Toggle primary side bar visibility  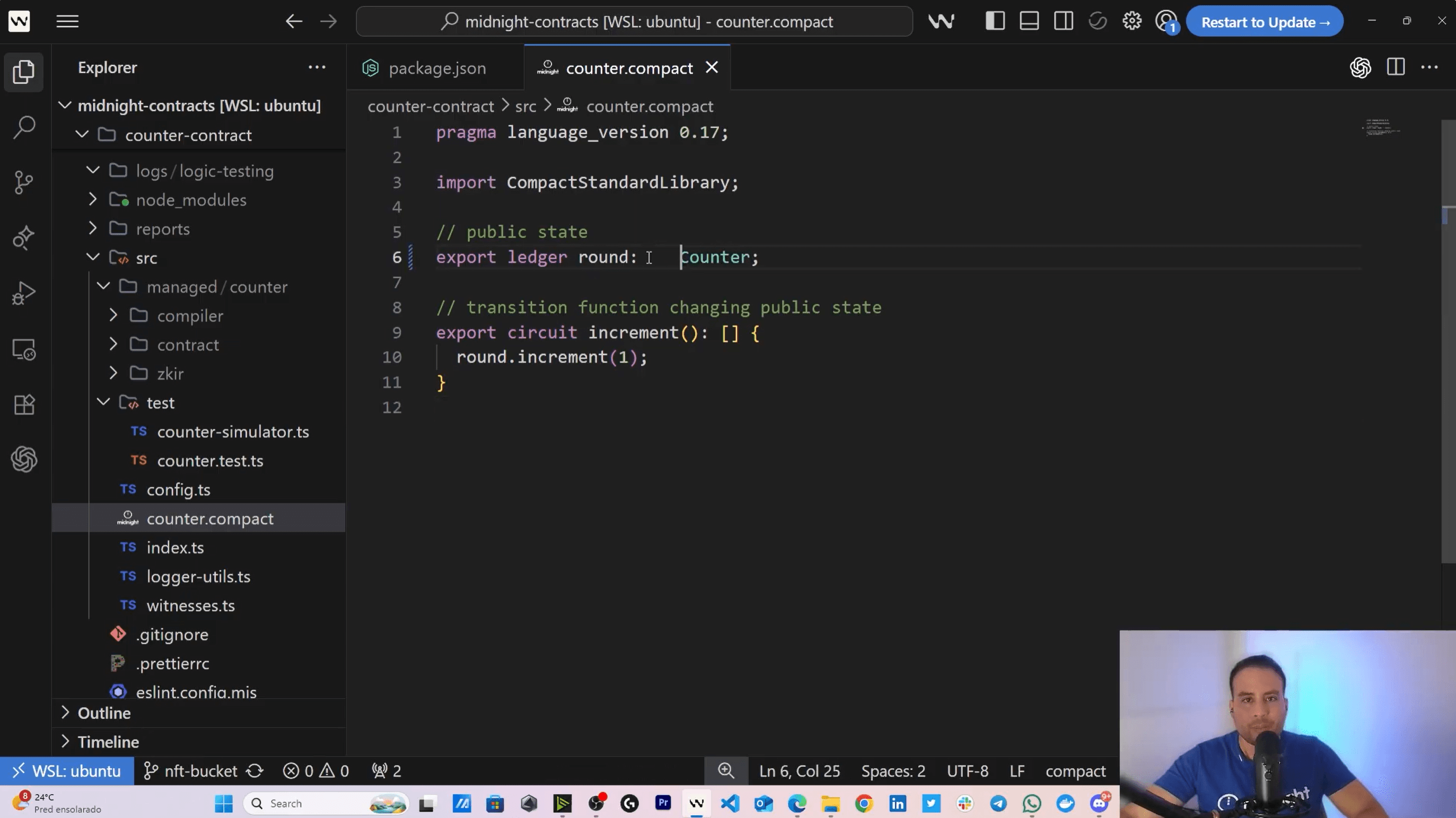click(x=995, y=22)
